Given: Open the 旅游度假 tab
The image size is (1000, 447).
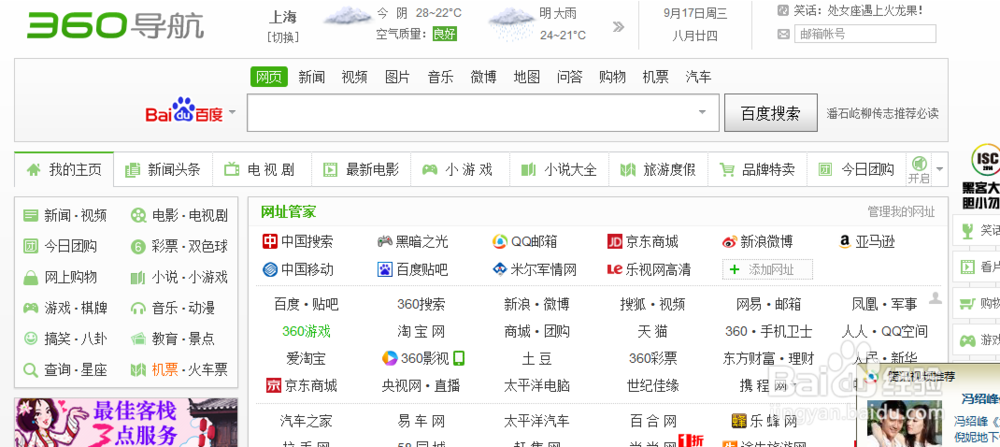Looking at the screenshot, I should pyautogui.click(x=658, y=170).
